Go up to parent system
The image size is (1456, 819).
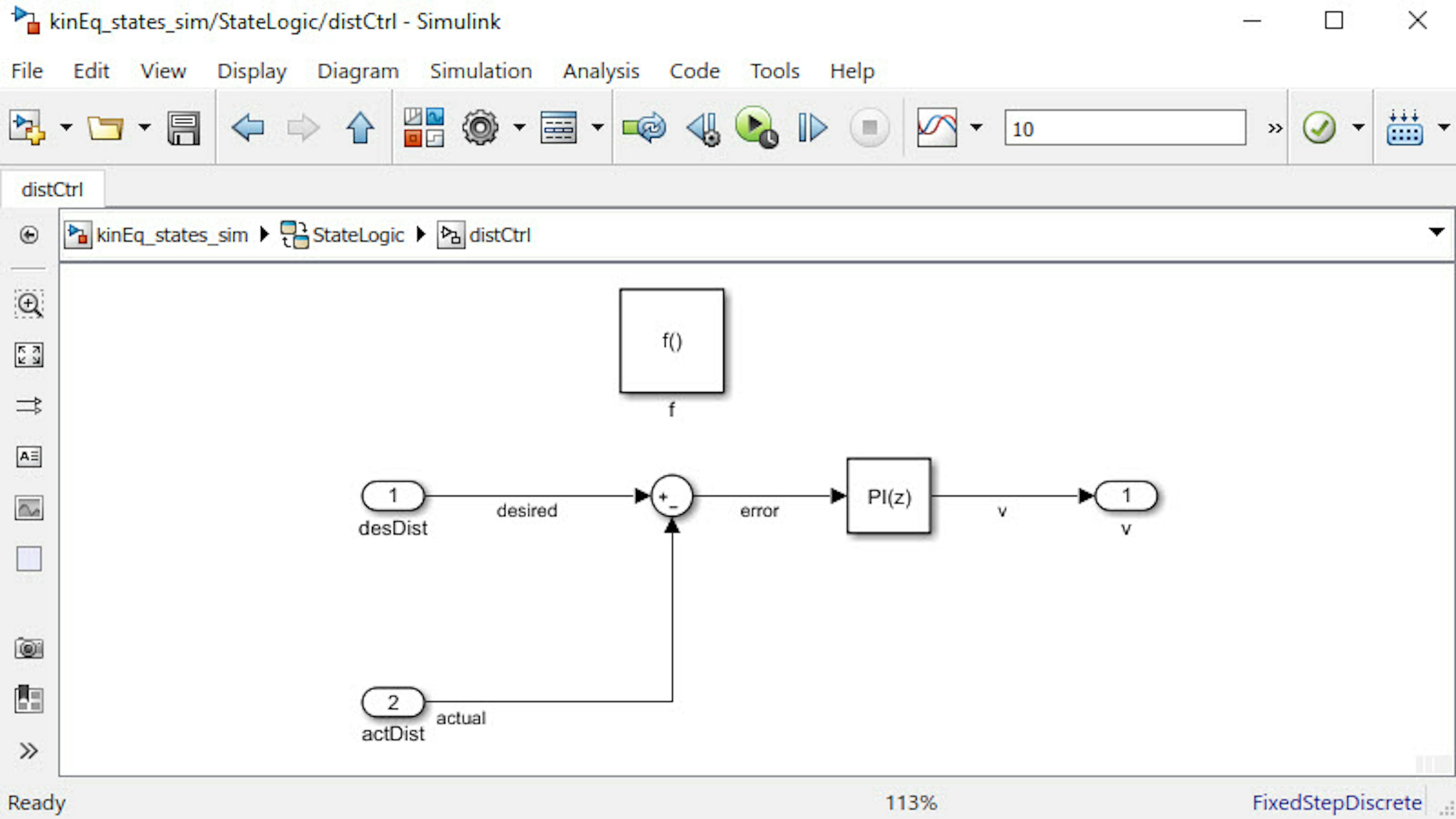tap(360, 128)
